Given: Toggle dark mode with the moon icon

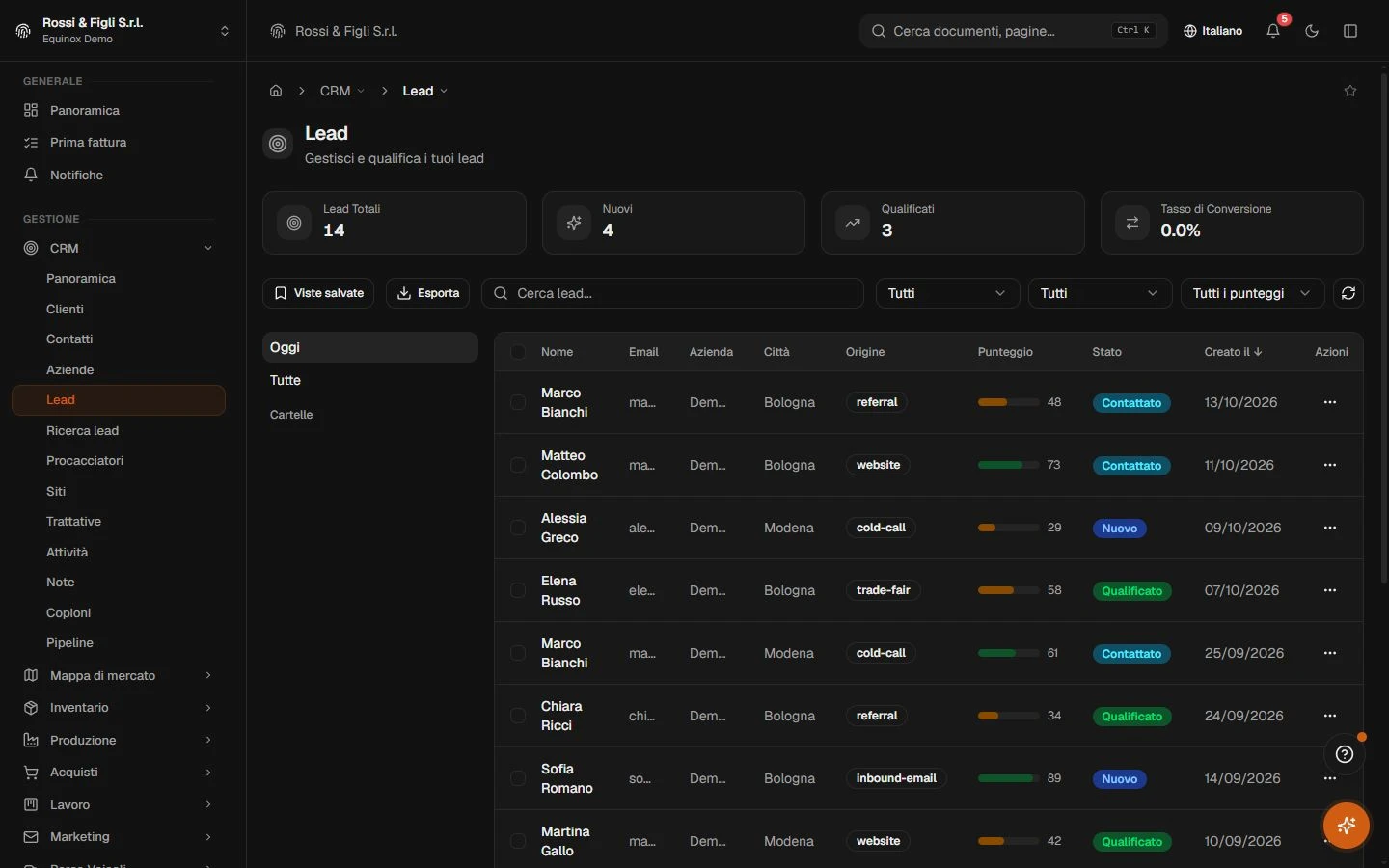Looking at the screenshot, I should 1312,31.
